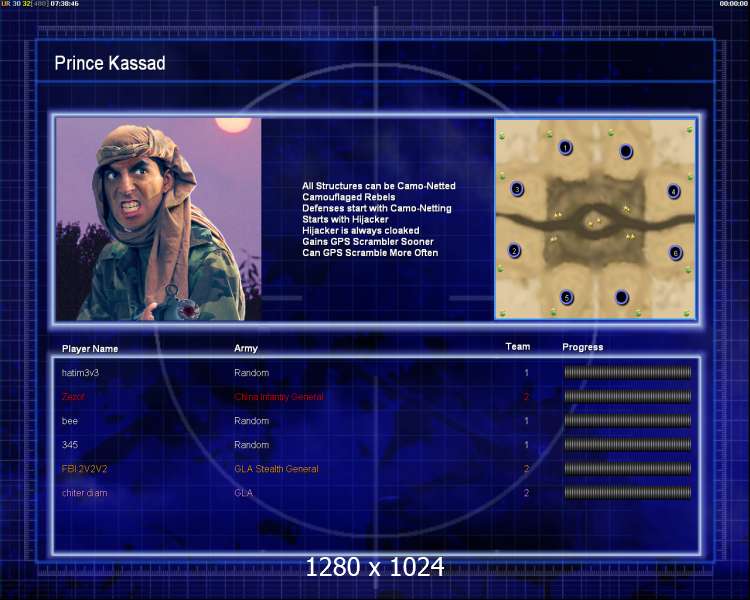
Task: Click team number in hatim3v3 row
Action: click(526, 372)
